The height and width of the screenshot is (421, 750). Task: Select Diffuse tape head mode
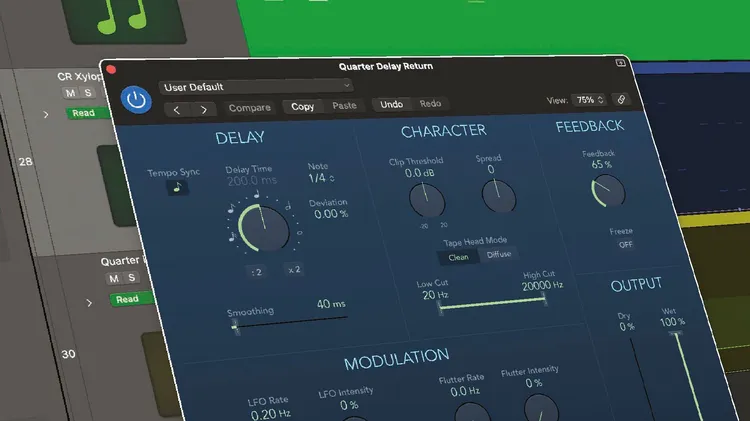coord(499,255)
